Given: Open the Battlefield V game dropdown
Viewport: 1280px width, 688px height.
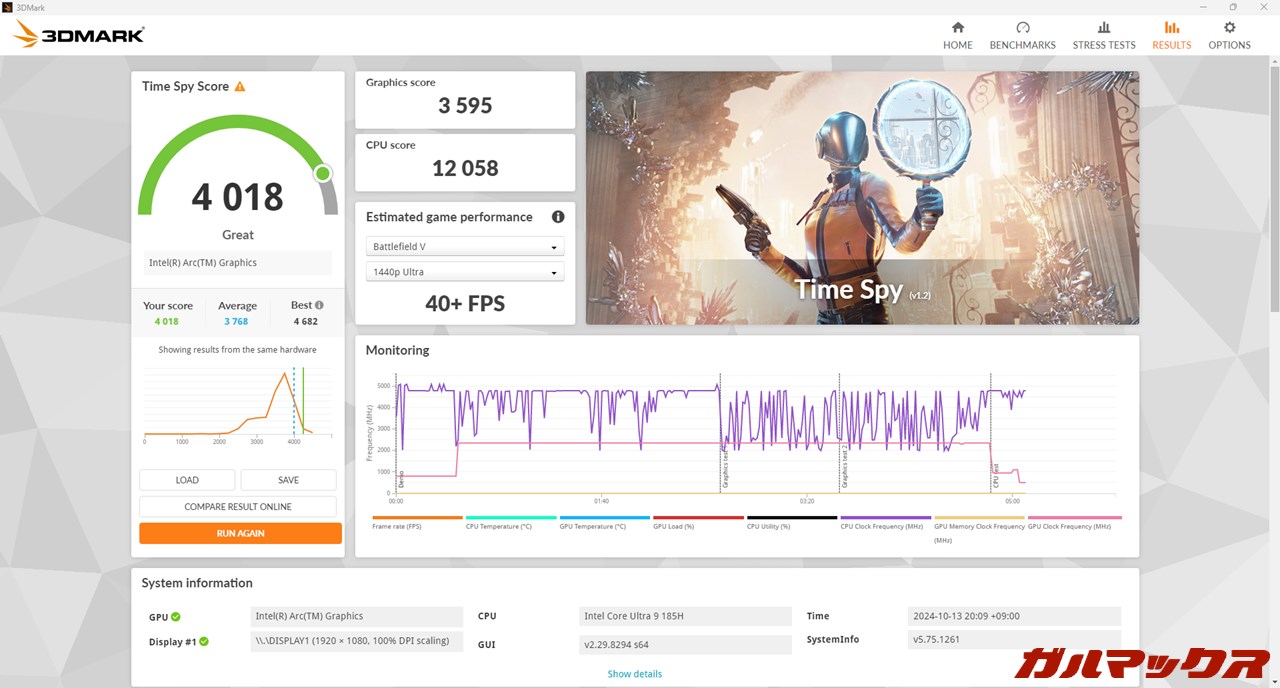Looking at the screenshot, I should 465,247.
